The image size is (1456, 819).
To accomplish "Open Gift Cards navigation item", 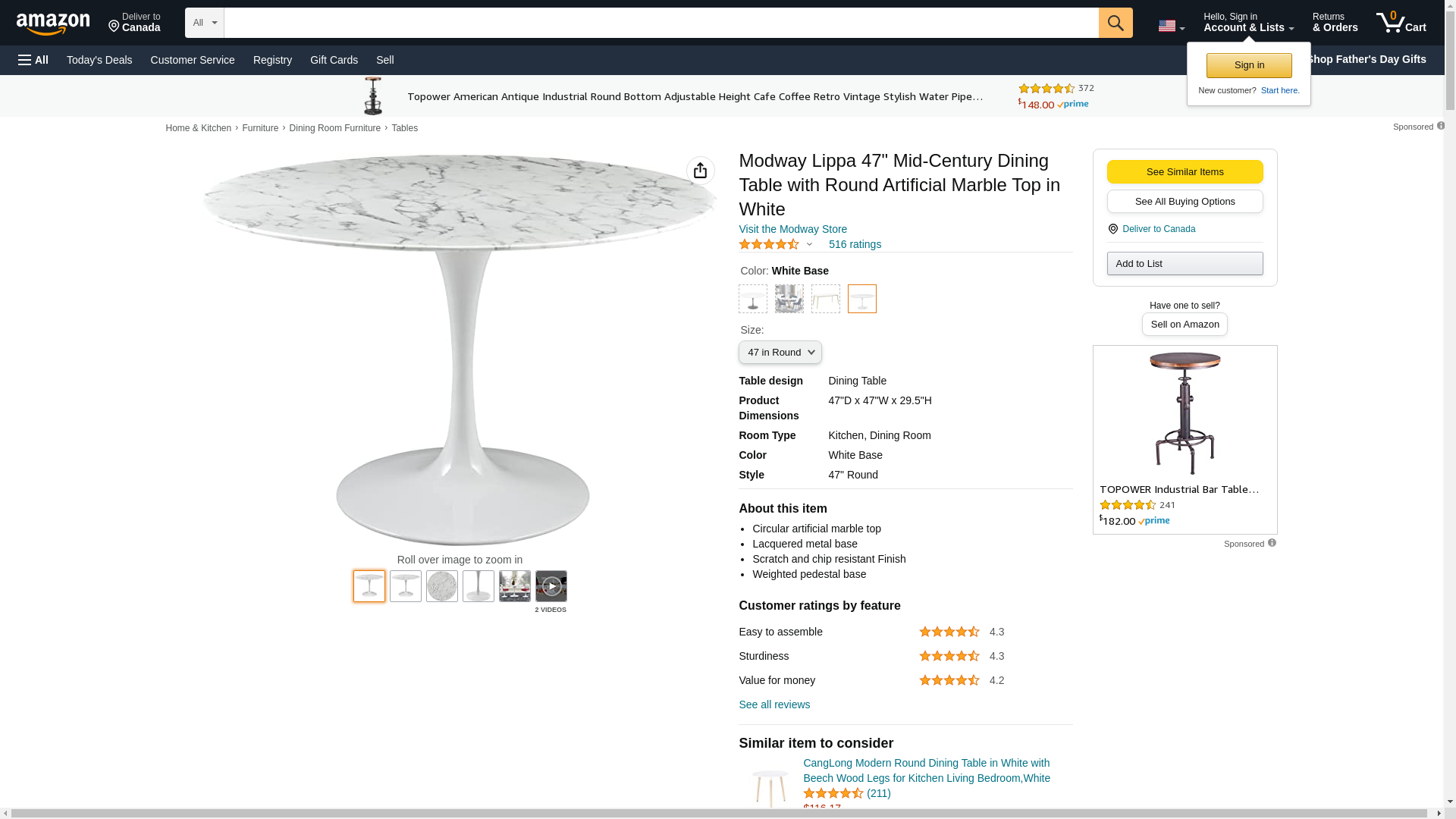I will pyautogui.click(x=334, y=60).
